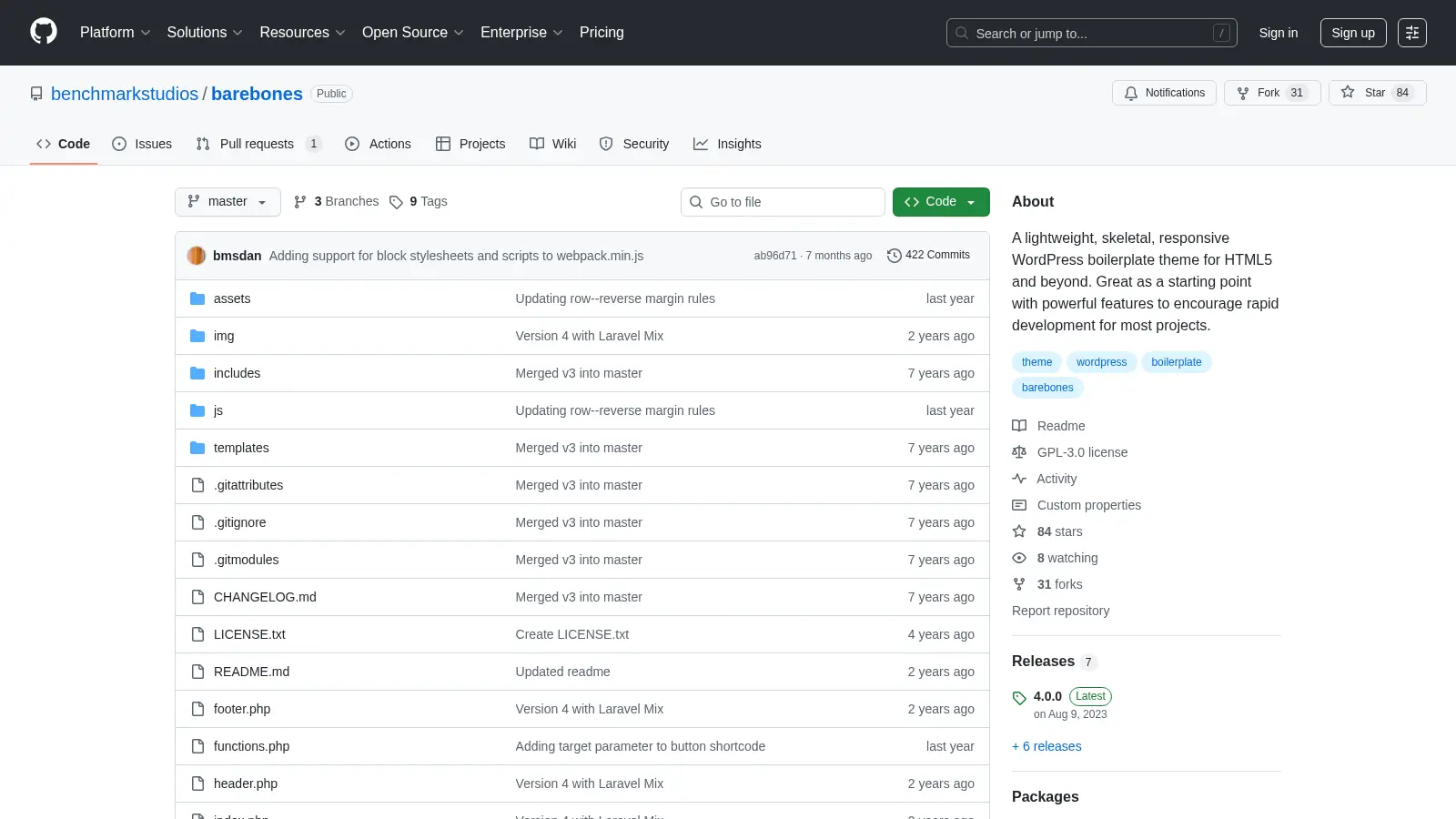Viewport: 1456px width, 819px height.
Task: Click the wordpress topic tag
Action: (1101, 362)
